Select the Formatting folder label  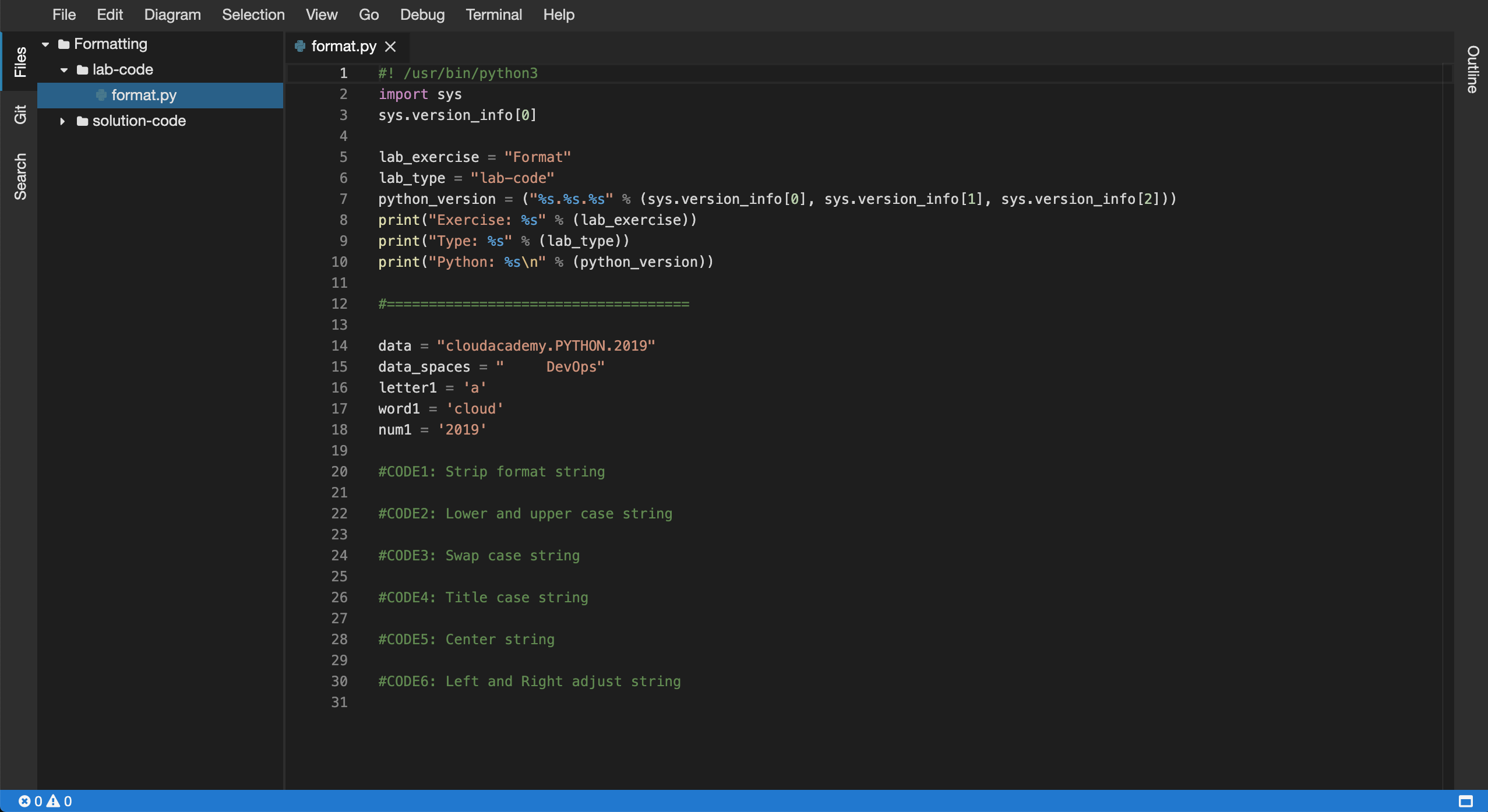pyautogui.click(x=111, y=44)
